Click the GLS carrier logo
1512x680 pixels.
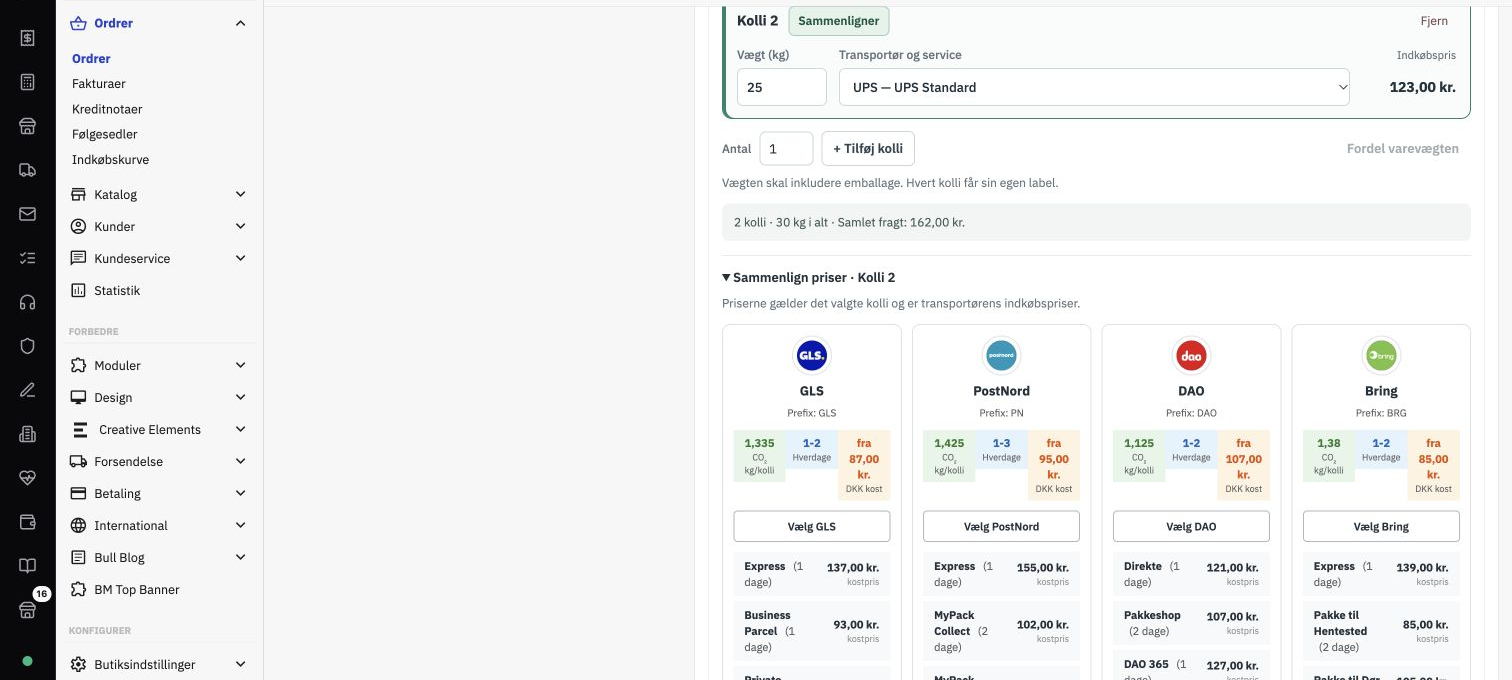[x=811, y=356]
